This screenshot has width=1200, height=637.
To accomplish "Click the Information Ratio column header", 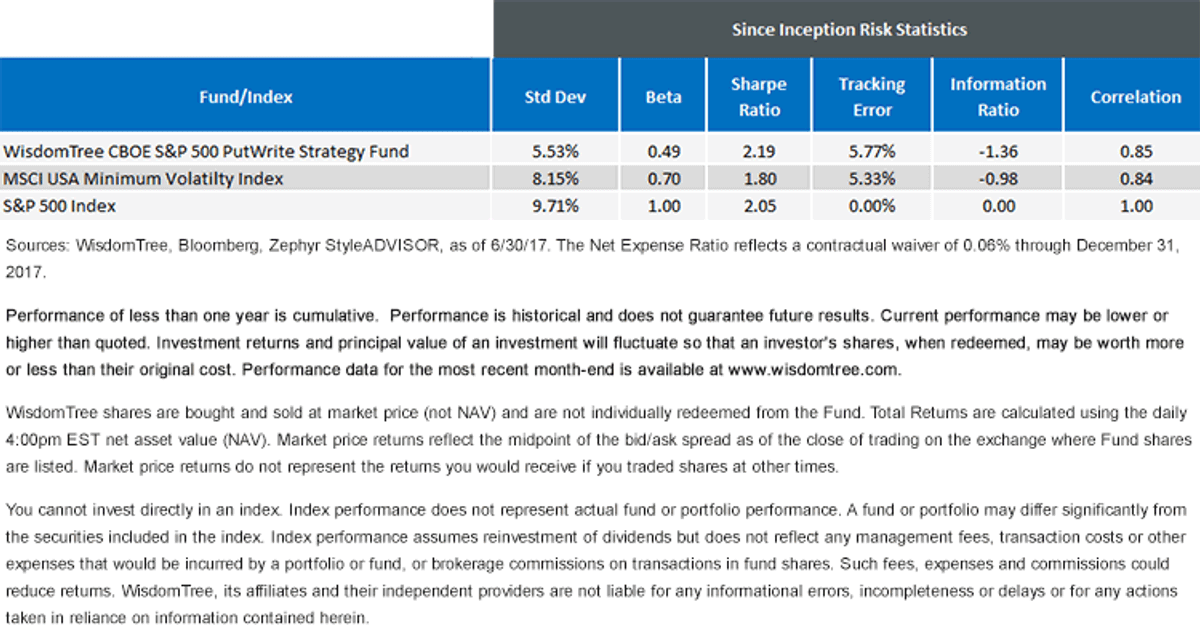I will pos(997,97).
